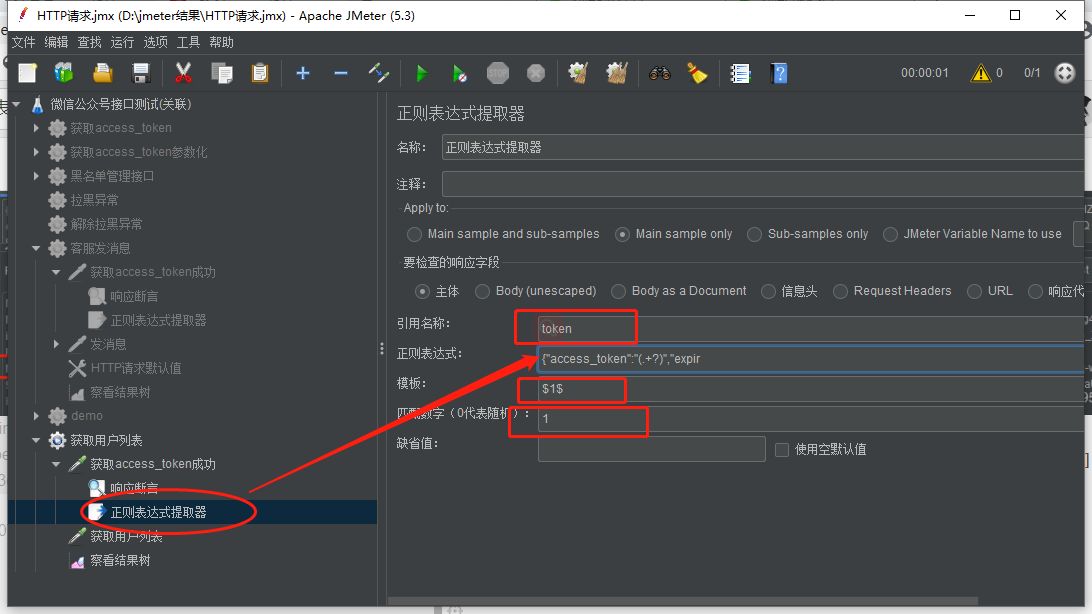This screenshot has height=614, width=1092.
Task: Toggle 使用空默认值 checkbox
Action: click(x=782, y=450)
